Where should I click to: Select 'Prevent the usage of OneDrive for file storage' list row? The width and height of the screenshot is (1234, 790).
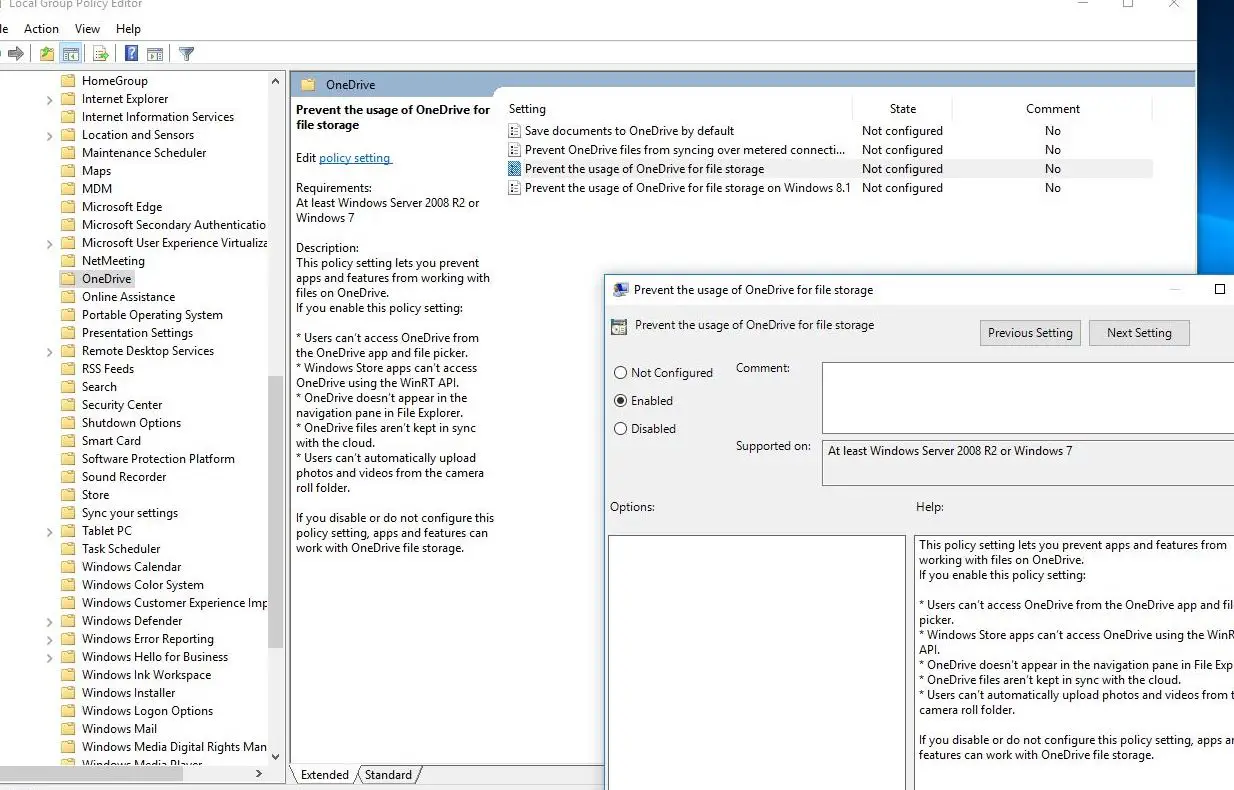click(x=830, y=169)
